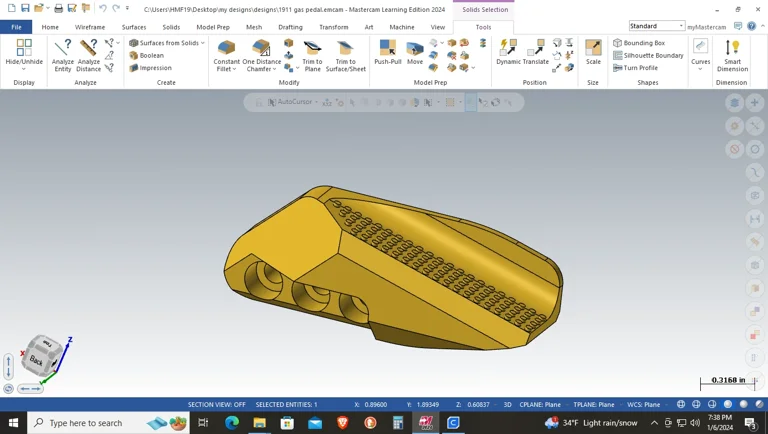Expand the Constant Fillet dropdown arrow
This screenshot has width=768, height=434.
pos(235,69)
